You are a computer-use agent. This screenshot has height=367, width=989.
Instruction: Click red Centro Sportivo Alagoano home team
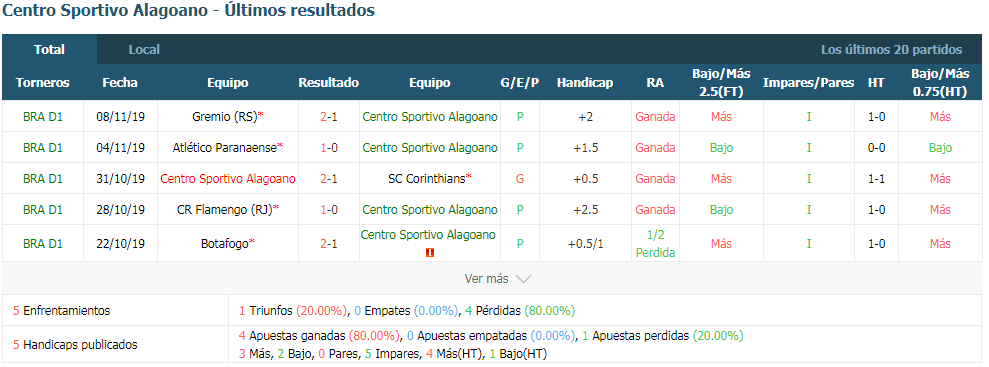coord(228,178)
